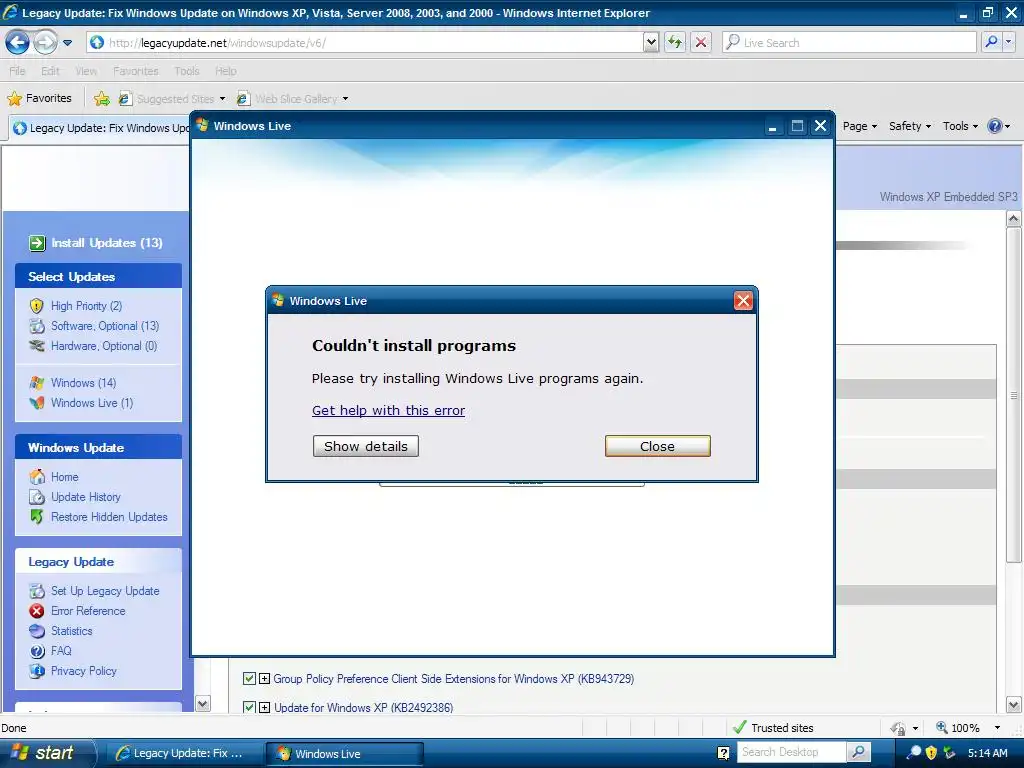Viewport: 1024px width, 768px height.
Task: Open the zoom level 100% dropdown
Action: (x=997, y=728)
